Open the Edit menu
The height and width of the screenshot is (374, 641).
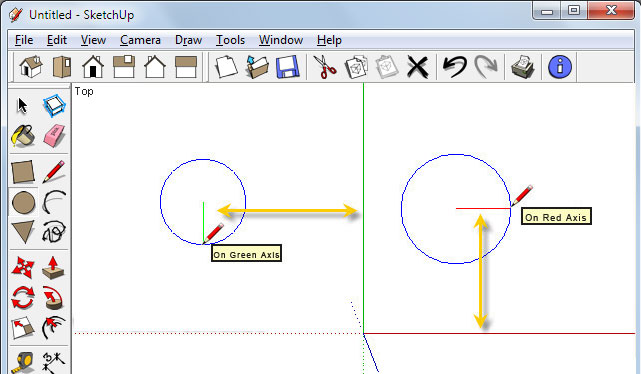tap(57, 40)
